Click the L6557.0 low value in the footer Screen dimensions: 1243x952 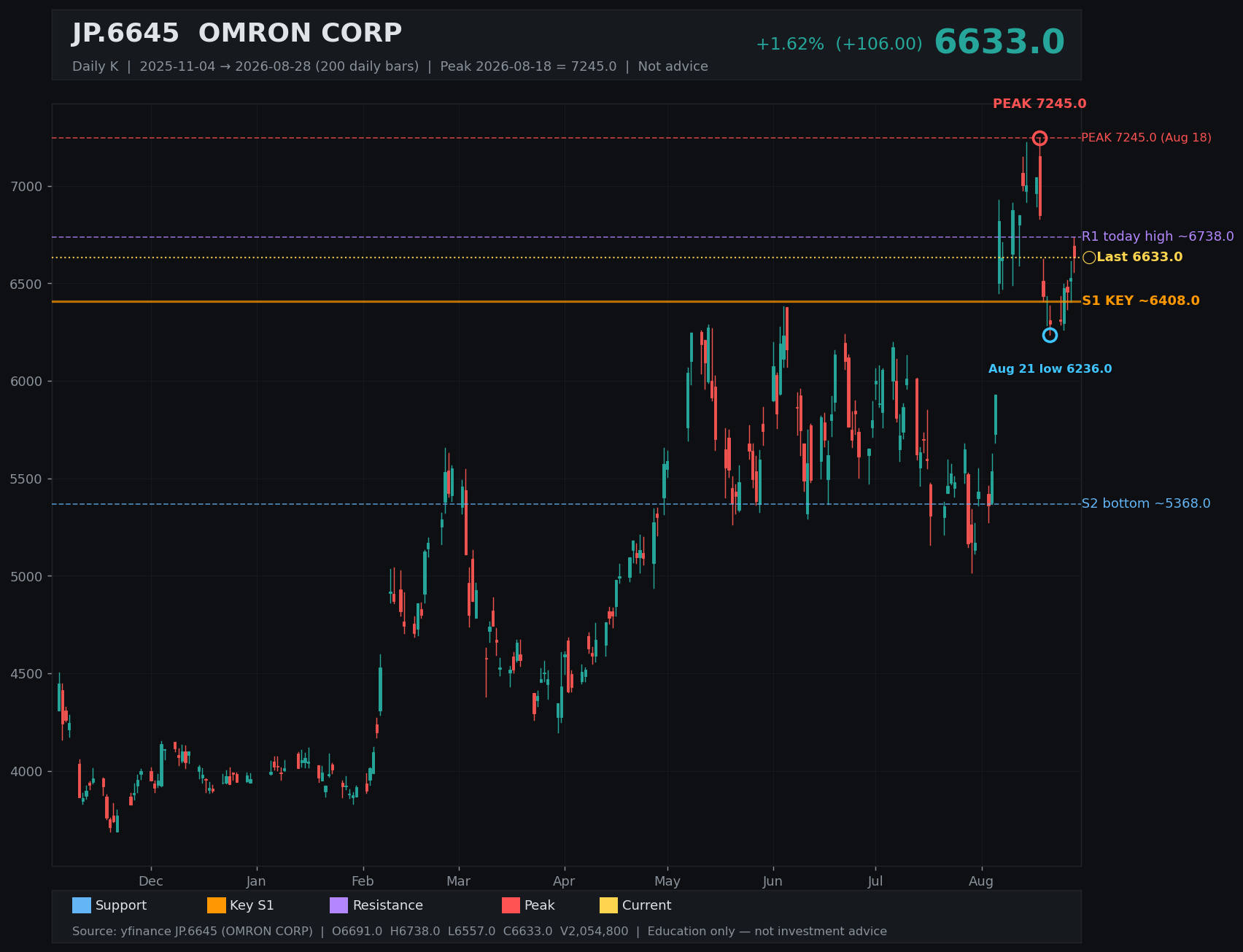(x=471, y=932)
